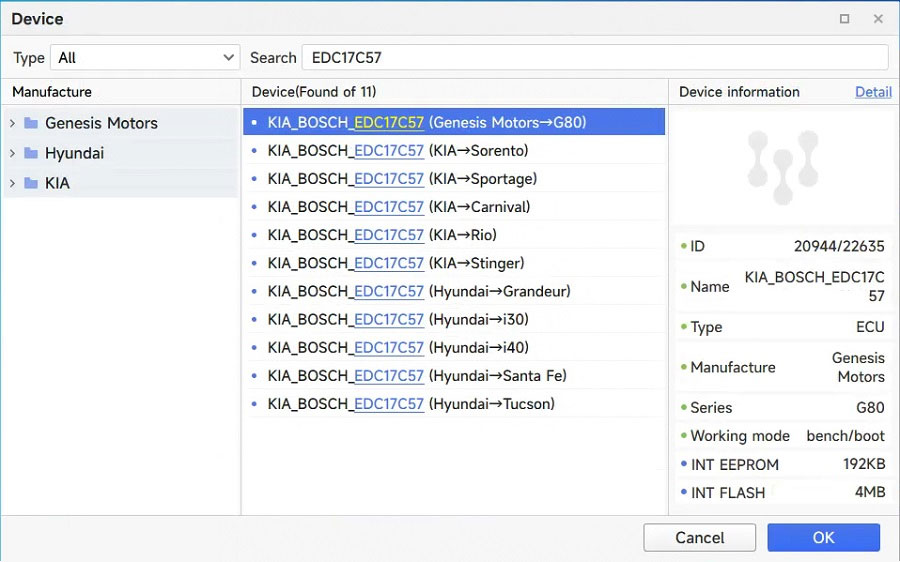The image size is (900, 562).
Task: Click the Genesis Motors folder icon
Action: pyautogui.click(x=31, y=124)
